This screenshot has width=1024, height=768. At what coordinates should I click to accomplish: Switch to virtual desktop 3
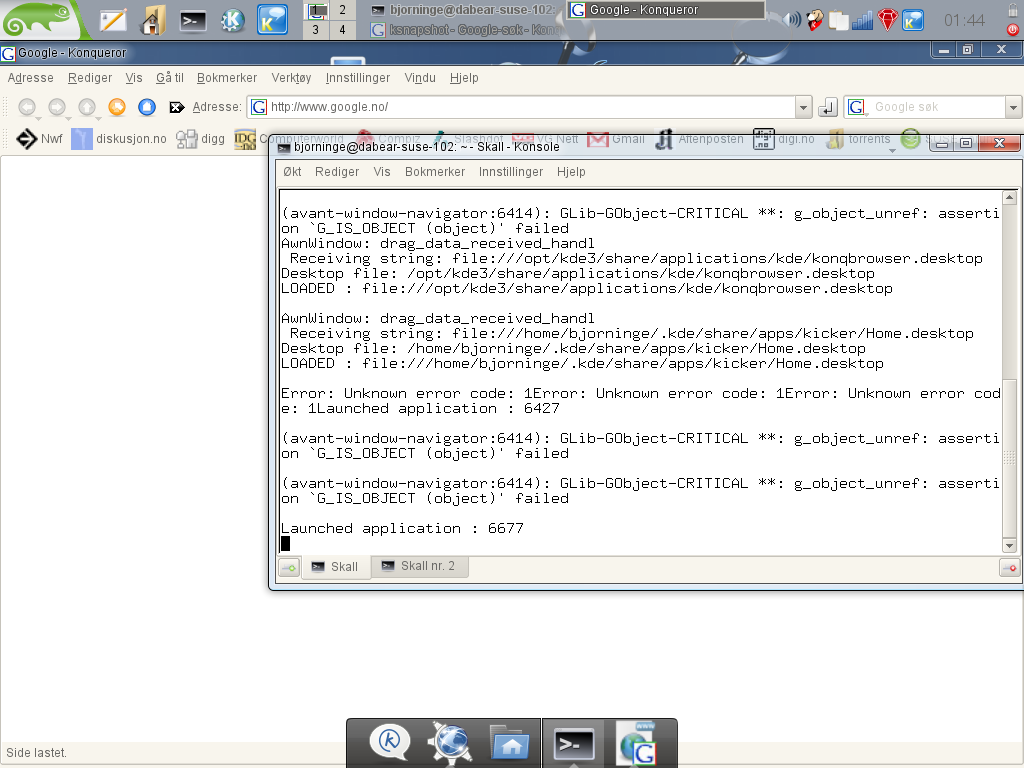(315, 29)
